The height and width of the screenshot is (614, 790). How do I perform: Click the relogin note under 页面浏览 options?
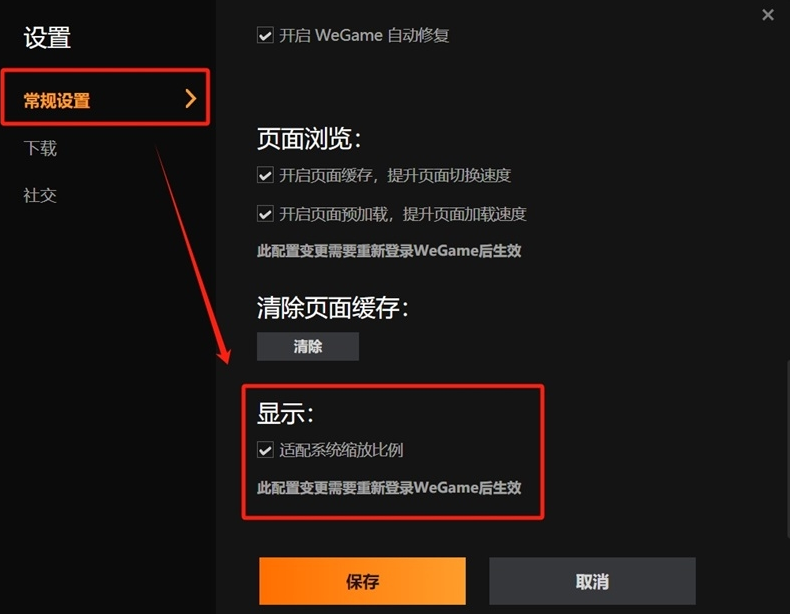click(x=389, y=250)
